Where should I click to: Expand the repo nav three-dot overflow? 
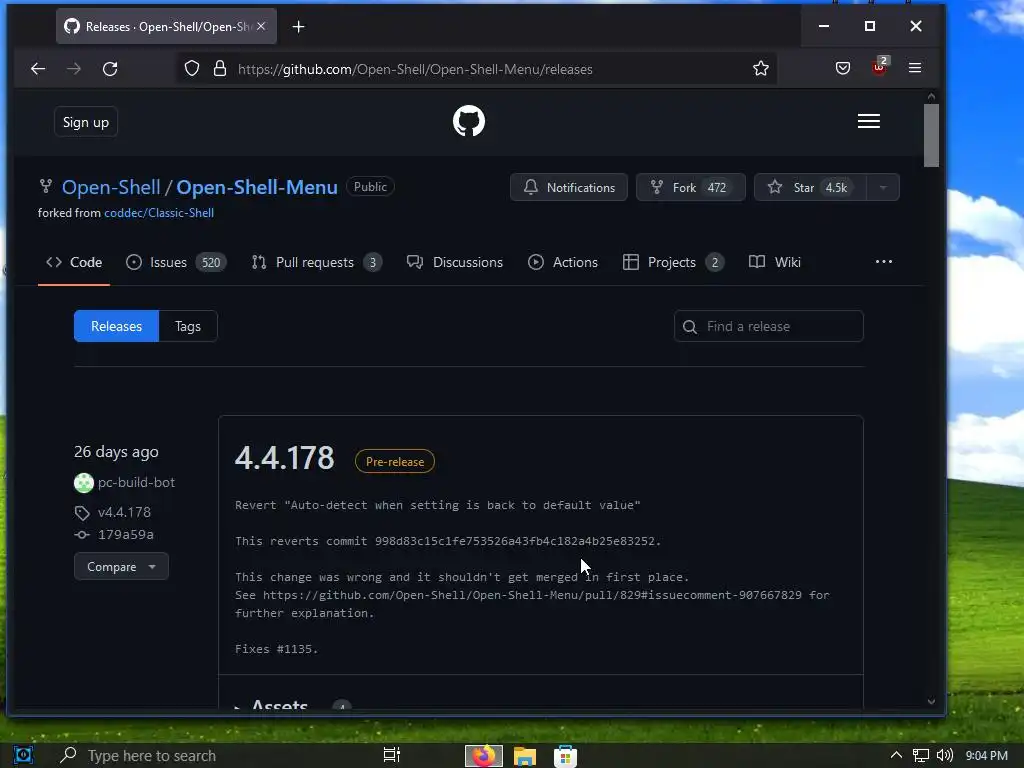884,262
